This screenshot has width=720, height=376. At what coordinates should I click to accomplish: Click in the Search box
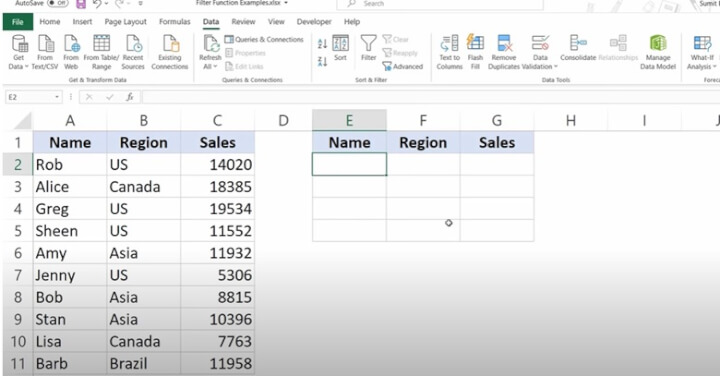(440, 4)
